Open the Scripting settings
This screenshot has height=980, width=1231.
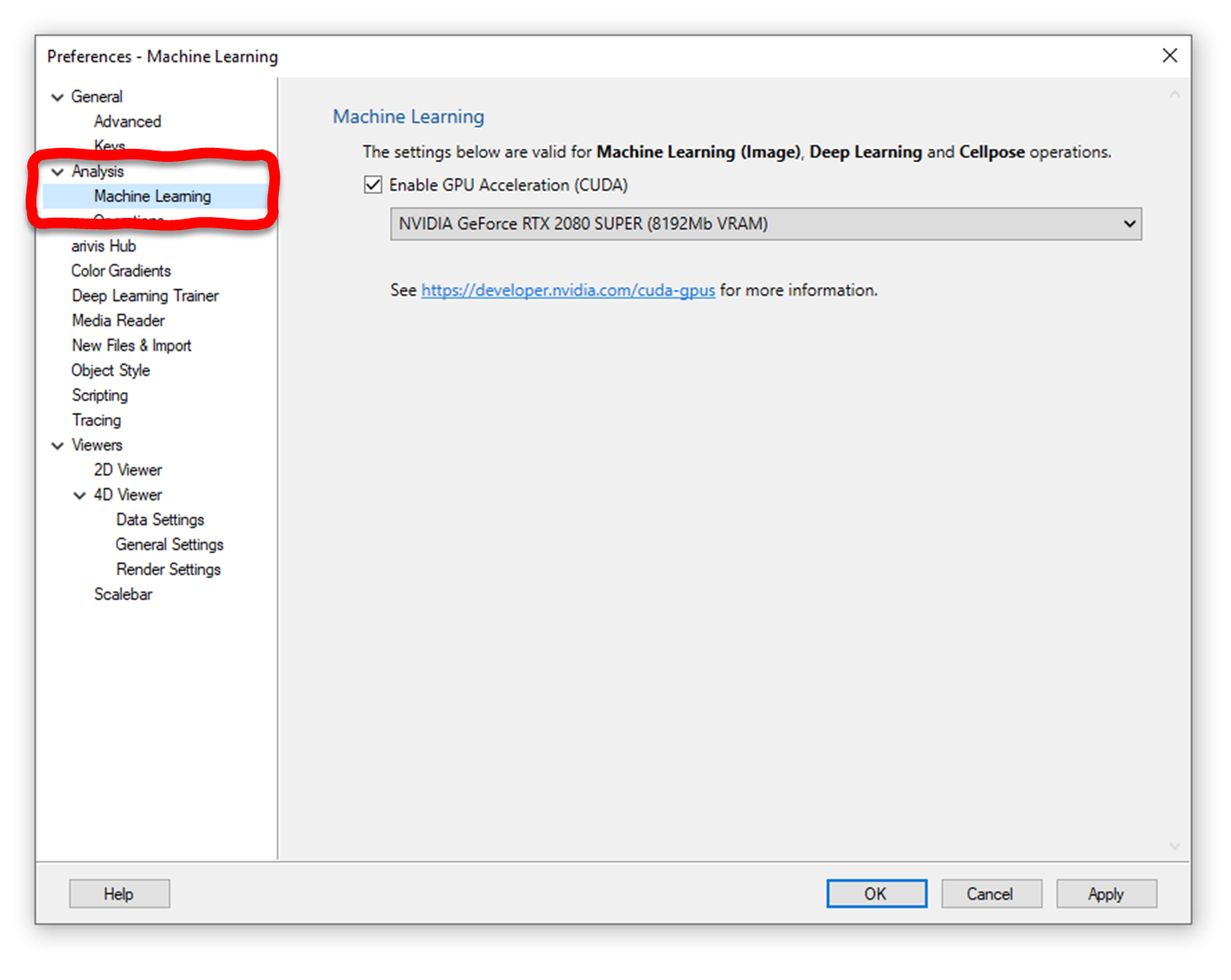point(99,395)
